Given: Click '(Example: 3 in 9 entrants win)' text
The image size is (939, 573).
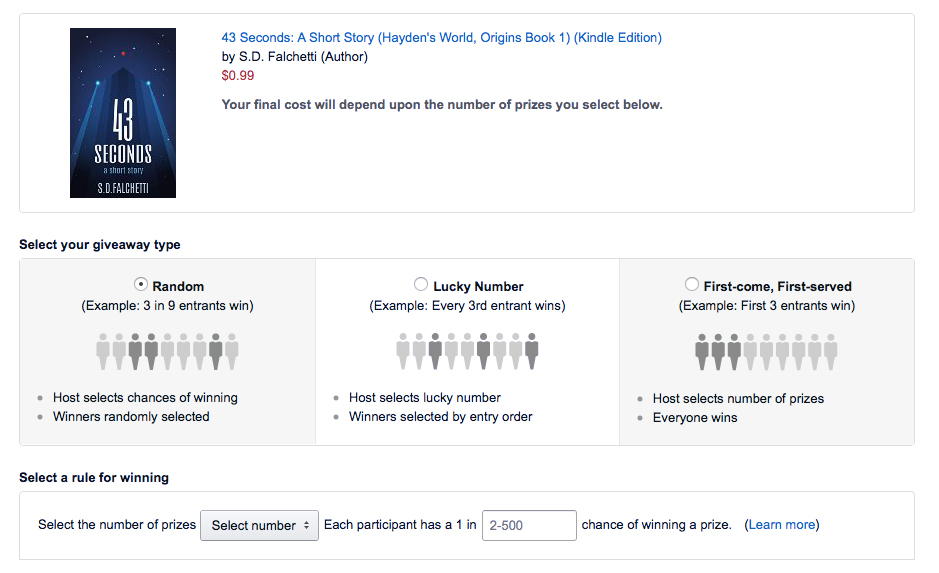Looking at the screenshot, I should pos(168,305).
